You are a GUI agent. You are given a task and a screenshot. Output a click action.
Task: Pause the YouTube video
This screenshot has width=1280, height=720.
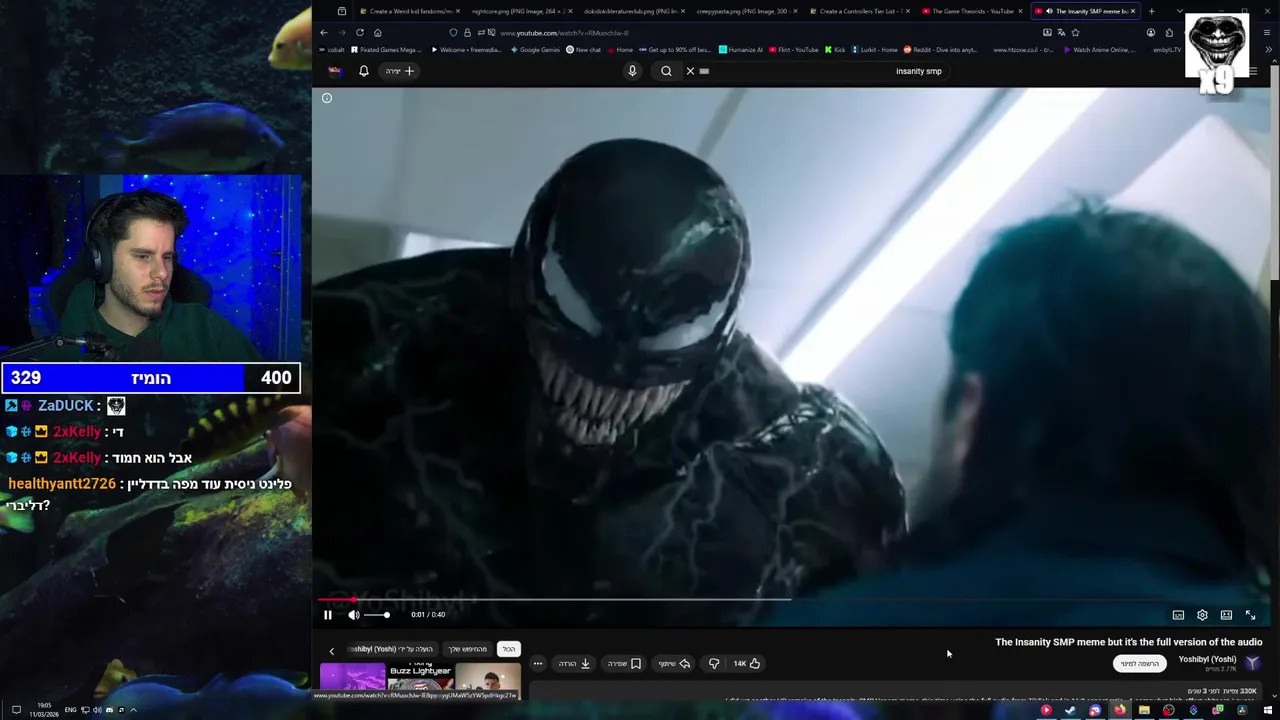[x=327, y=615]
